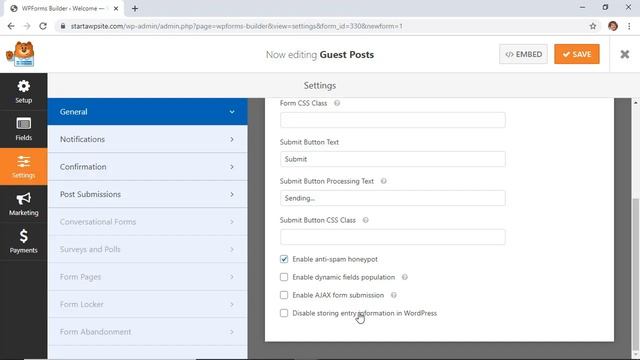Open the Surveys and Polls tab
640x360 pixels.
(147, 249)
